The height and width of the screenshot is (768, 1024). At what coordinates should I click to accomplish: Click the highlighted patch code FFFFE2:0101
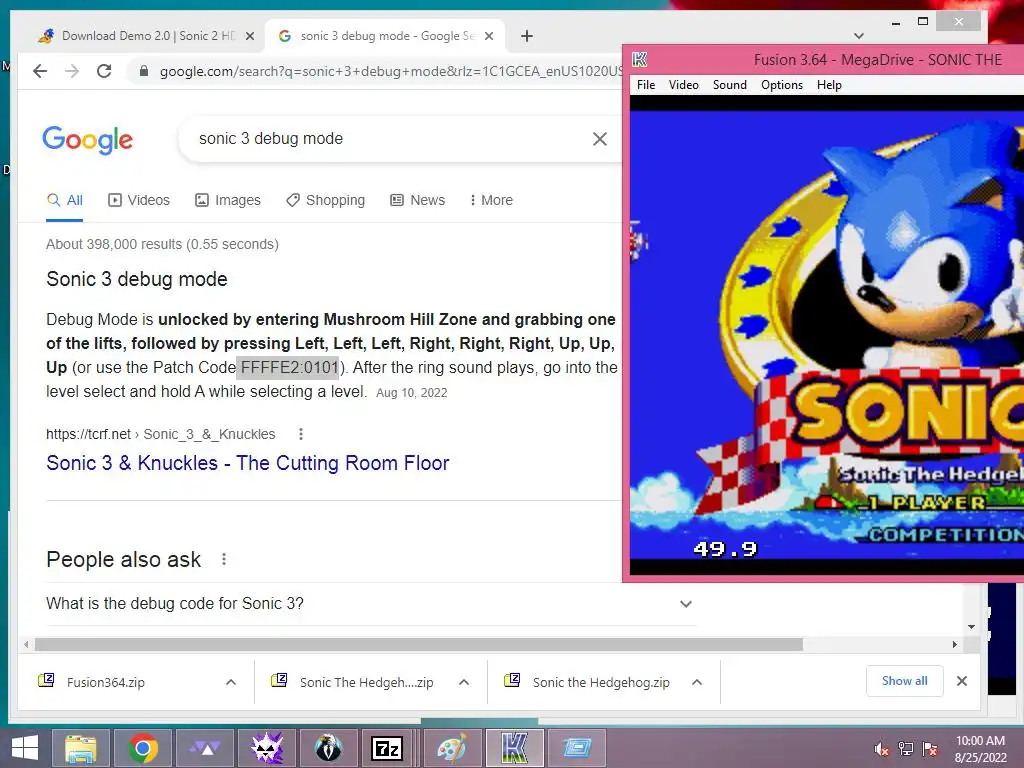click(x=288, y=368)
